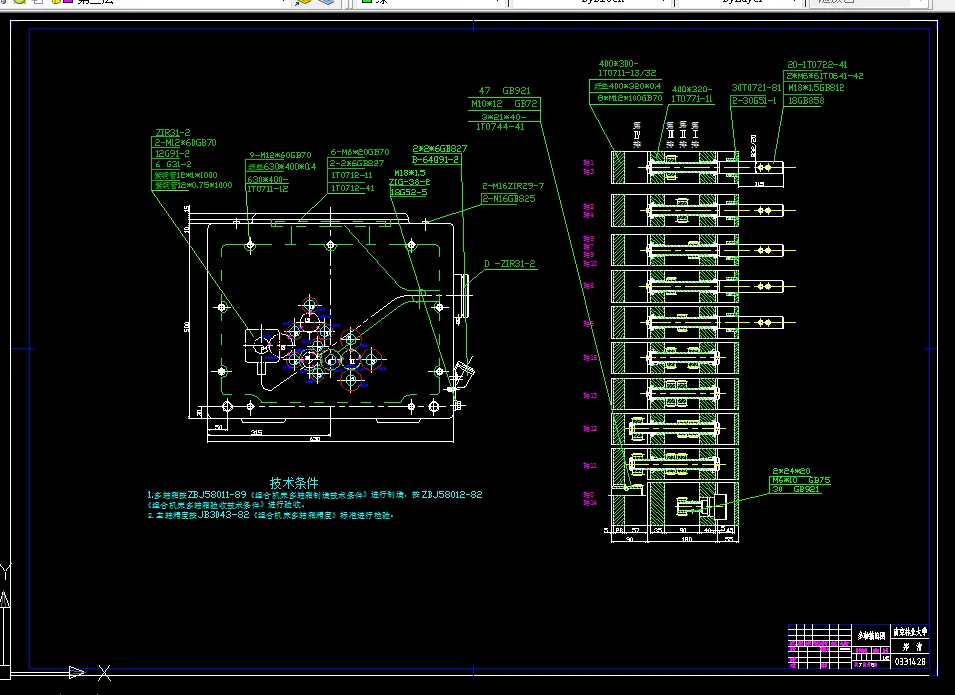955x695 pixels.
Task: Click the 18GB858 annotation
Action: [x=806, y=101]
